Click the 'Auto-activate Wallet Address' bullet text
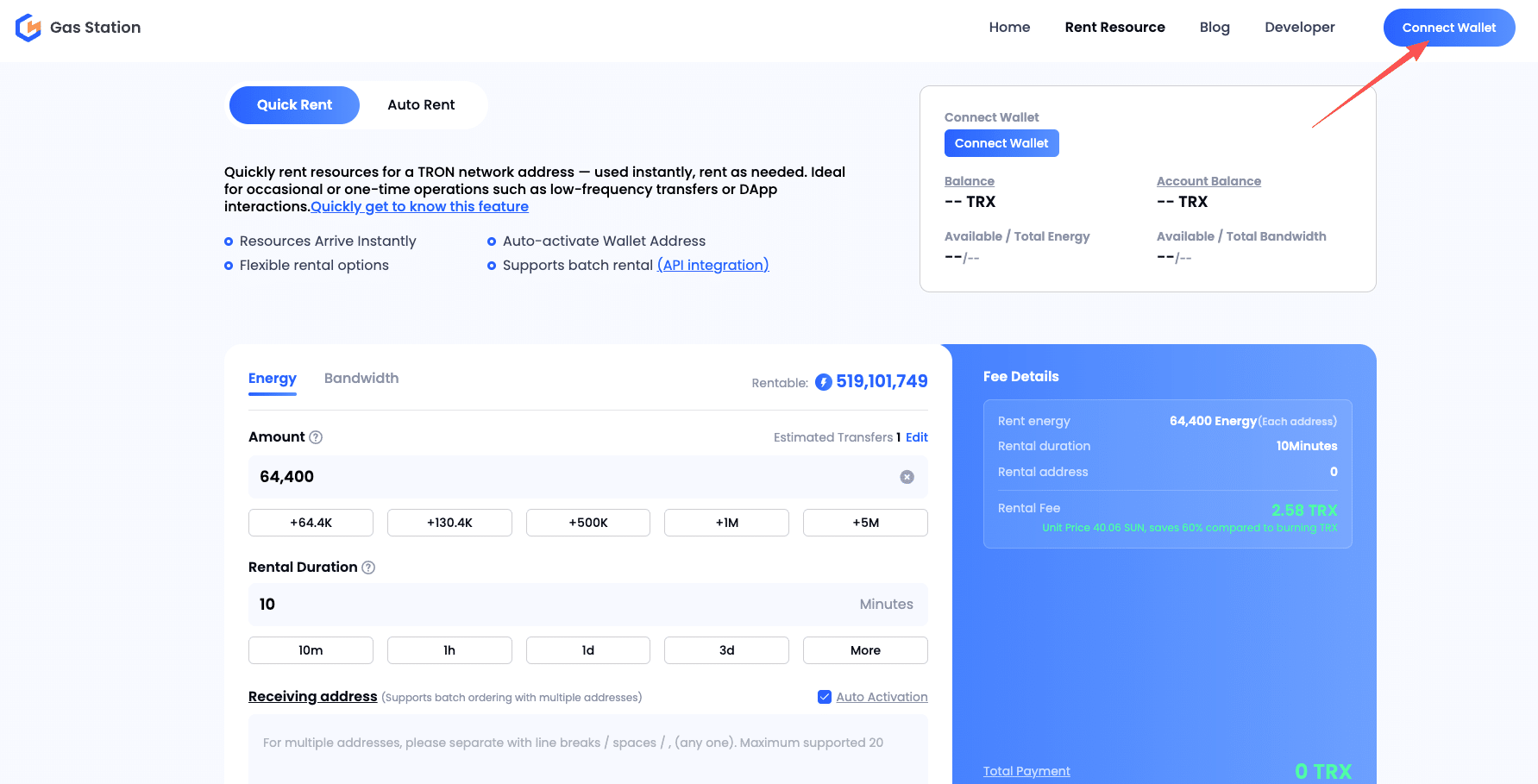 [604, 241]
